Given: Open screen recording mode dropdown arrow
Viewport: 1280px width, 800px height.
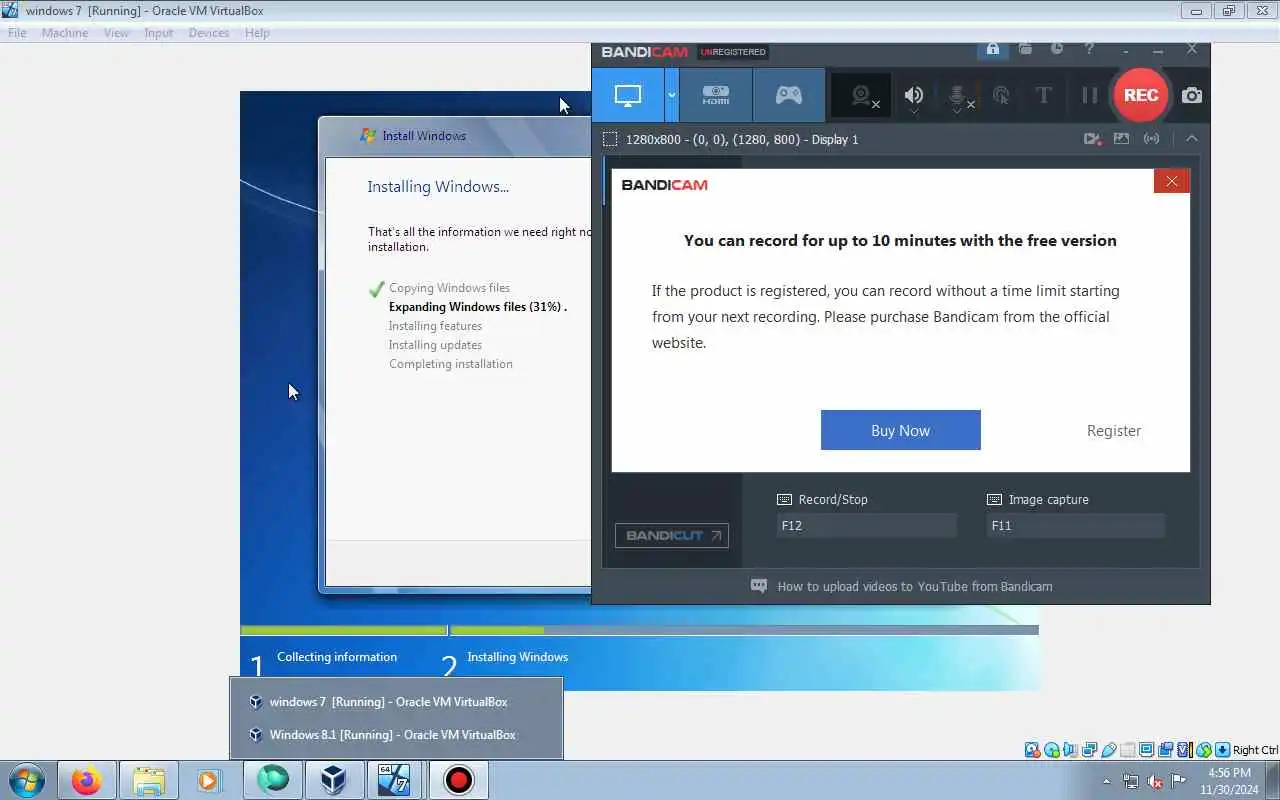Looking at the screenshot, I should point(672,95).
